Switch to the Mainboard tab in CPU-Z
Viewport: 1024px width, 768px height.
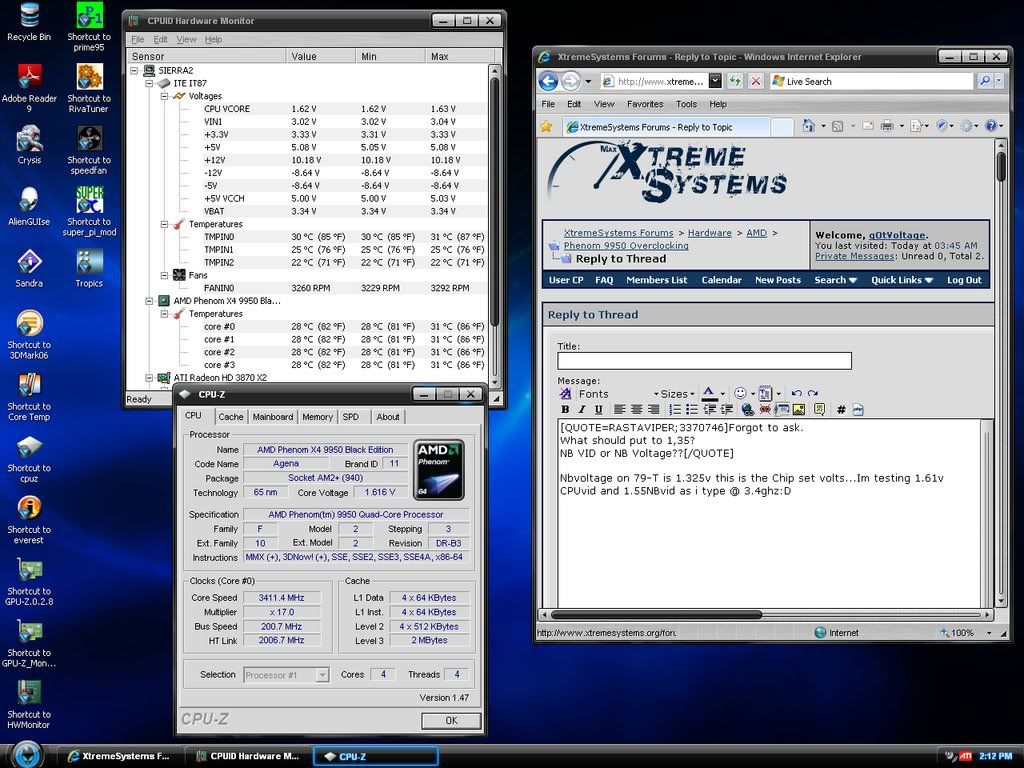(x=273, y=417)
